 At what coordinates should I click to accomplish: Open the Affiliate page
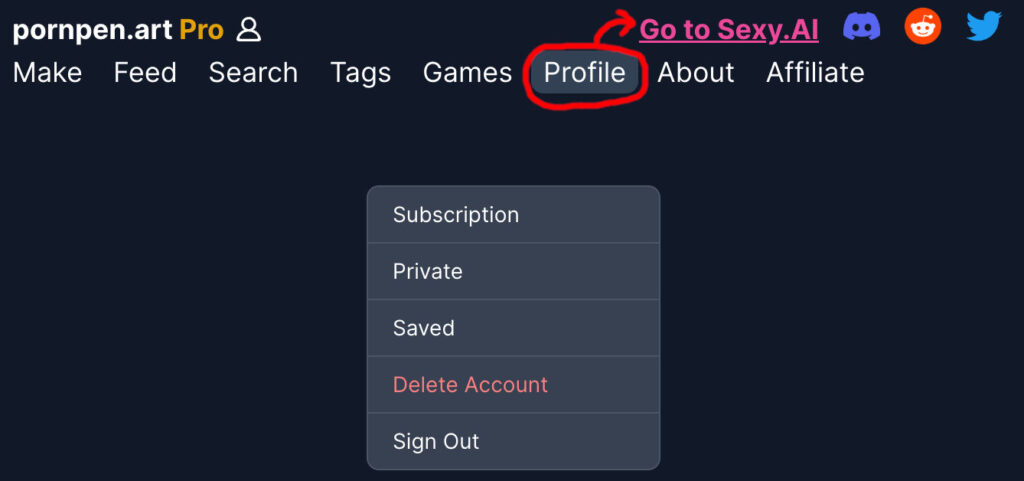pyautogui.click(x=815, y=73)
